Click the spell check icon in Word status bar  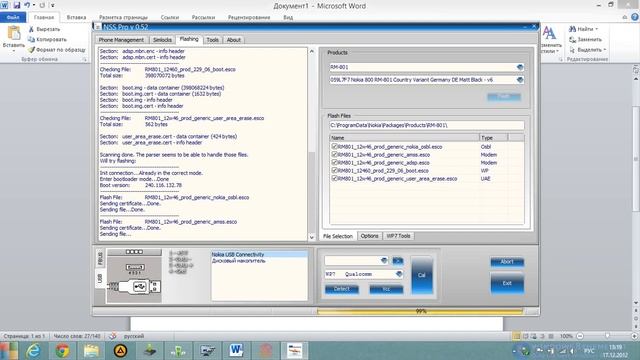[x=113, y=336]
